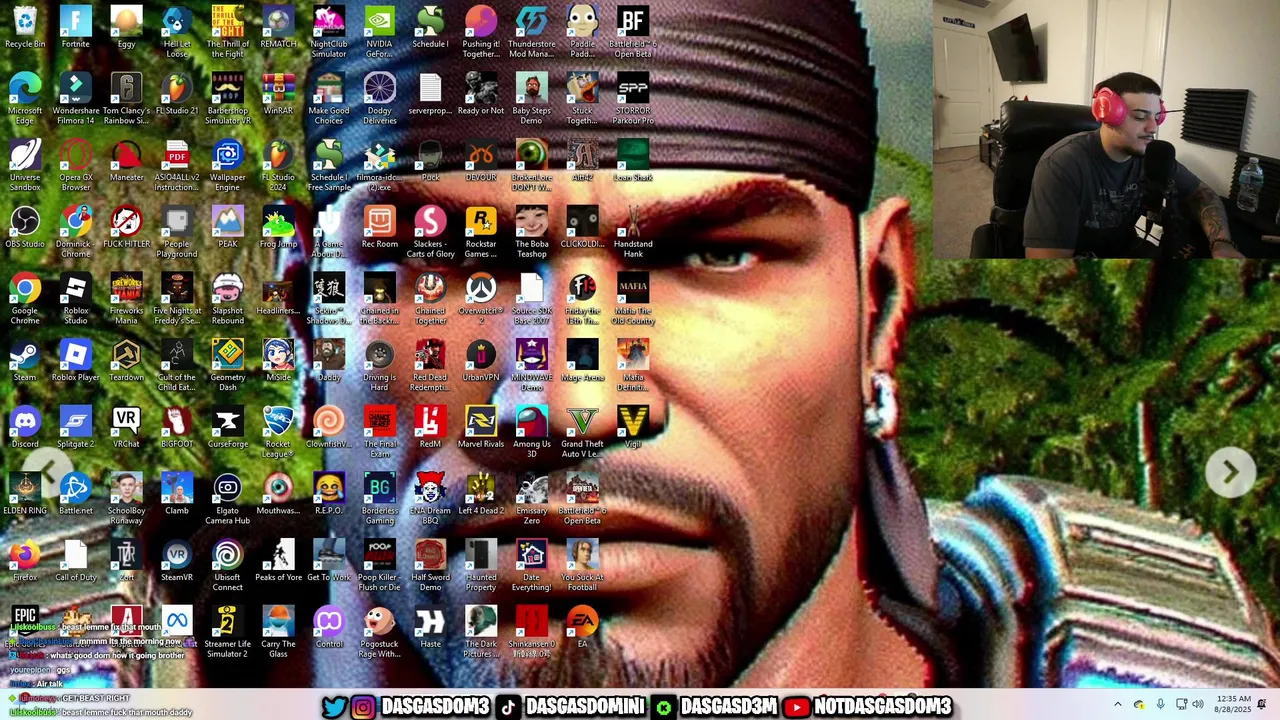Open the PEAK game shortcut

pyautogui.click(x=227, y=227)
